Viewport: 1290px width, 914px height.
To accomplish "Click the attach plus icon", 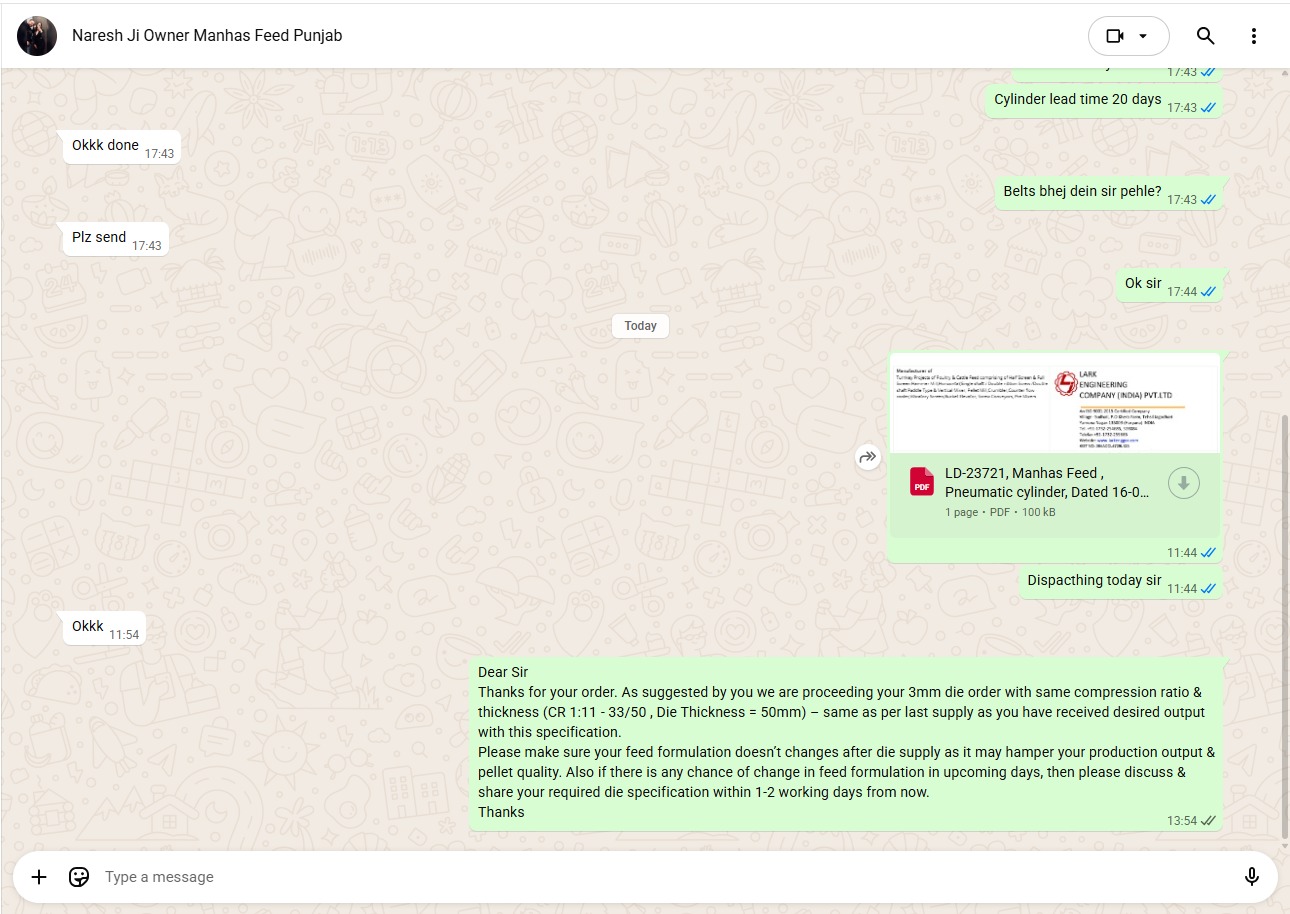I will click(39, 877).
